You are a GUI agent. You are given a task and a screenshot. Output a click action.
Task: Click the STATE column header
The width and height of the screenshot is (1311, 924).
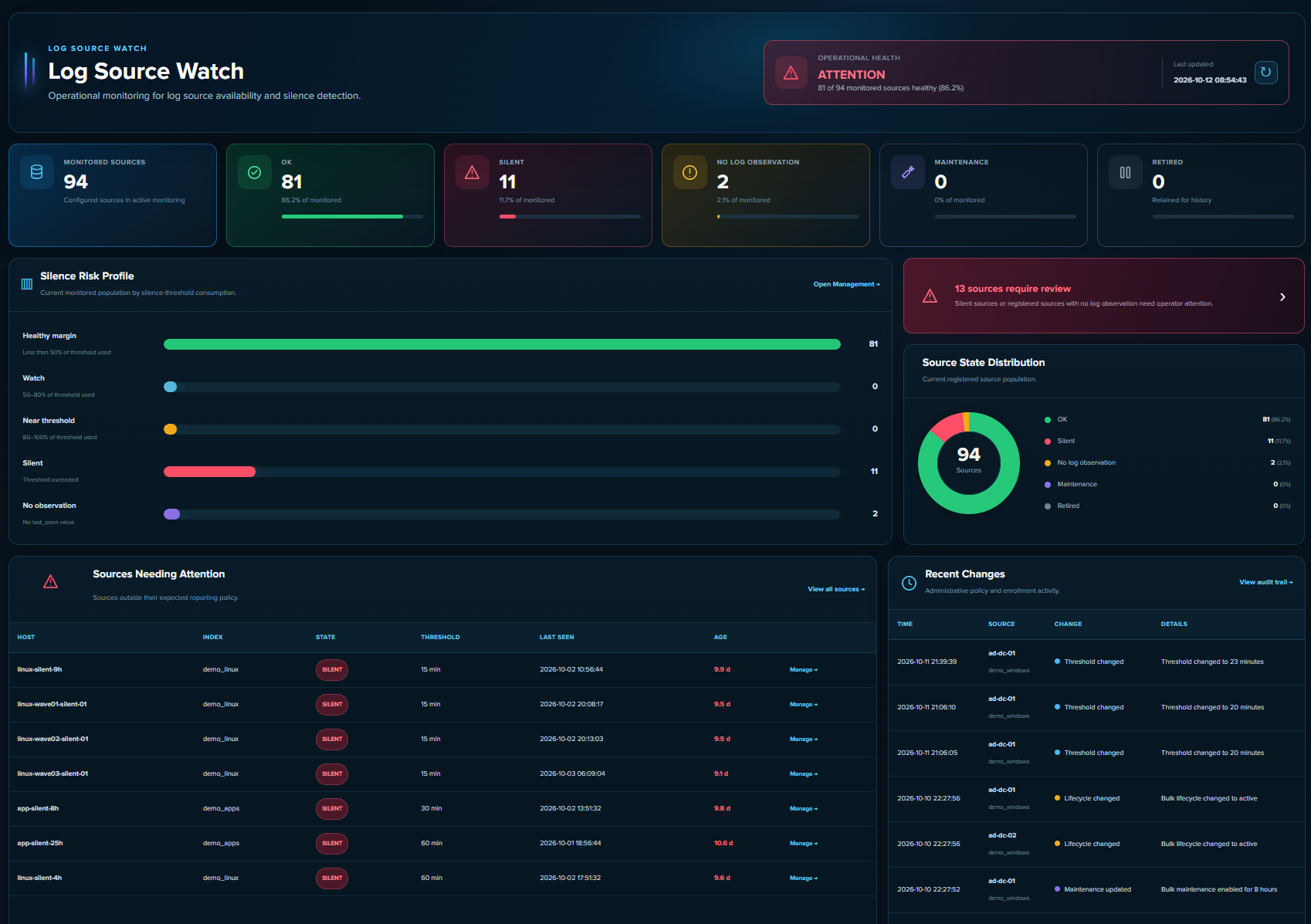[x=326, y=638]
